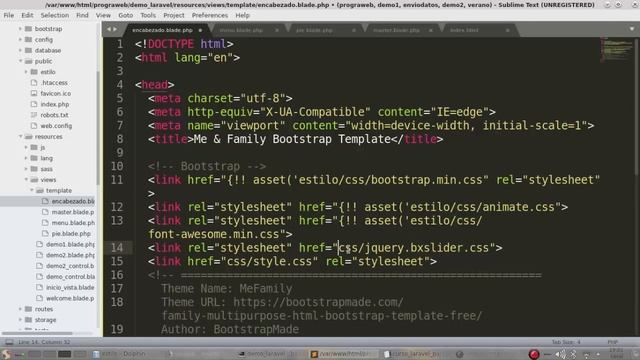Screen dimensions: 640x360
Task: Open demo2_control.blade file in sidebar
Action: 70,266
